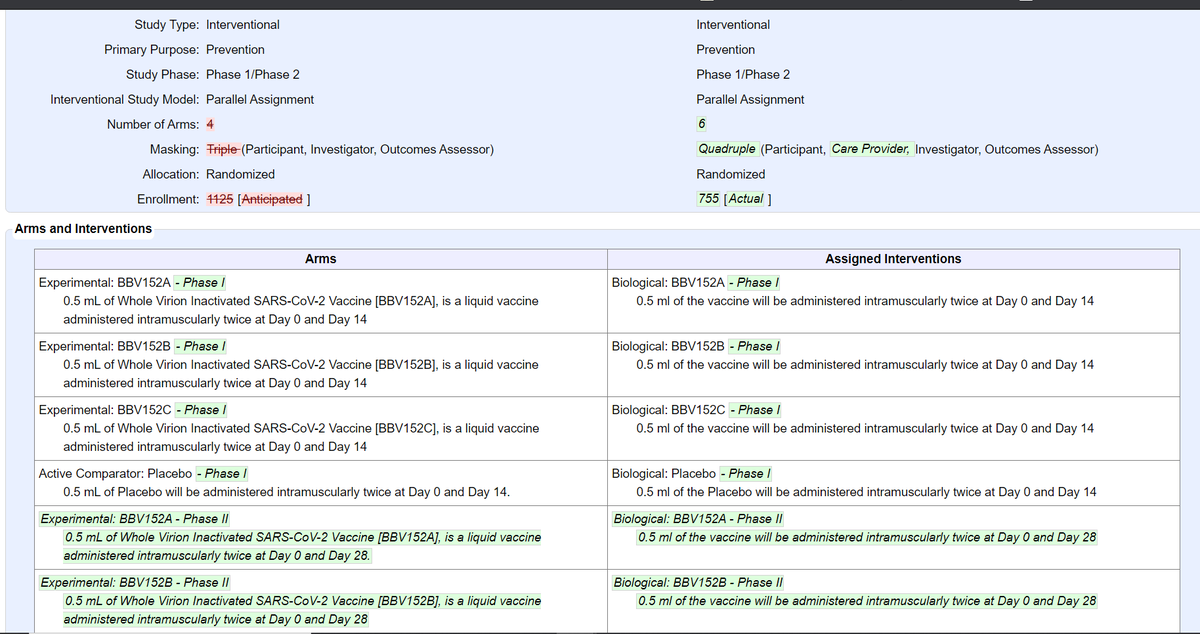
Task: Click the struck-through enrollment '1125'
Action: click(x=219, y=199)
